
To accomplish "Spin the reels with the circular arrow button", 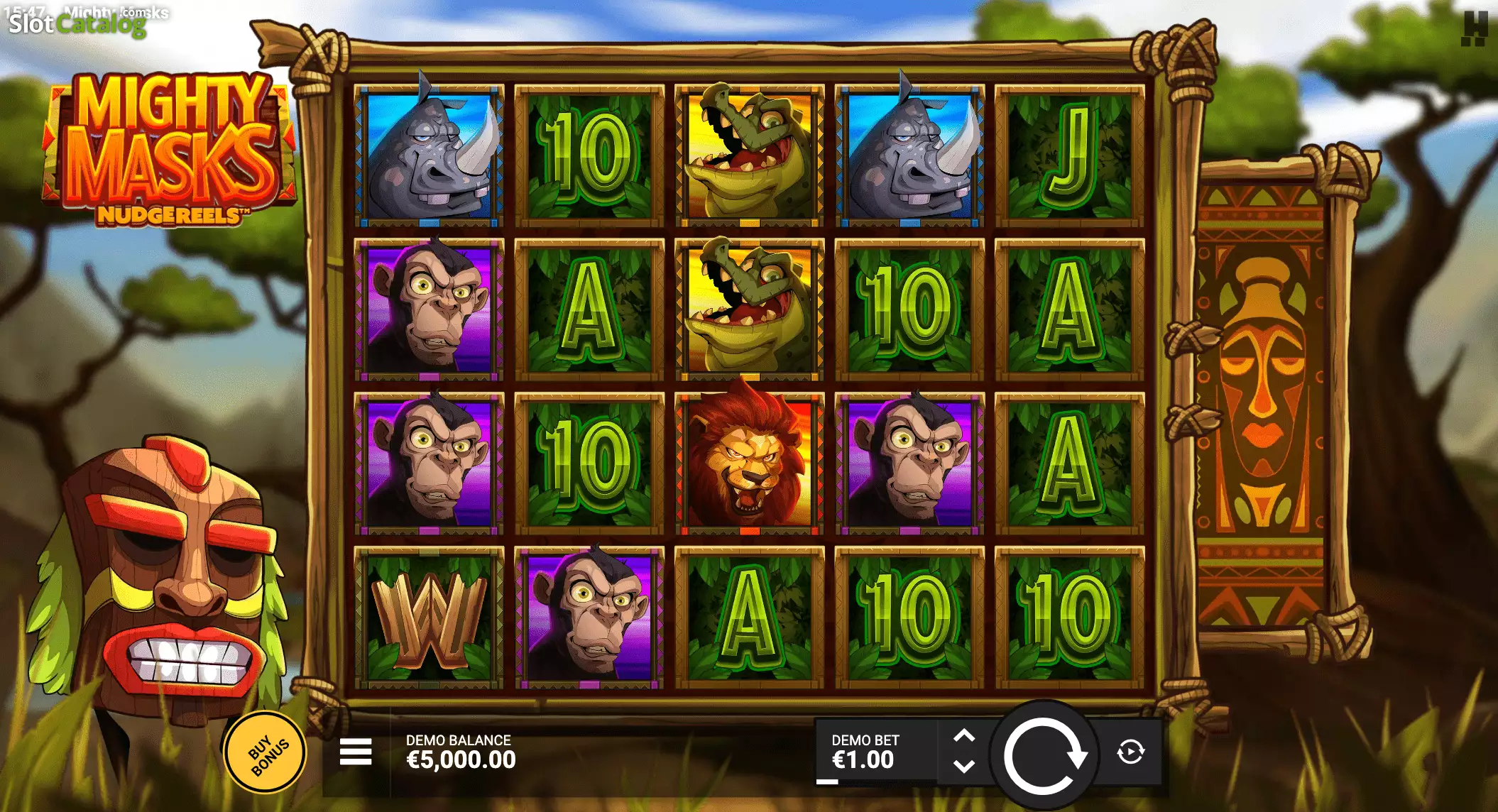I will tap(1044, 755).
